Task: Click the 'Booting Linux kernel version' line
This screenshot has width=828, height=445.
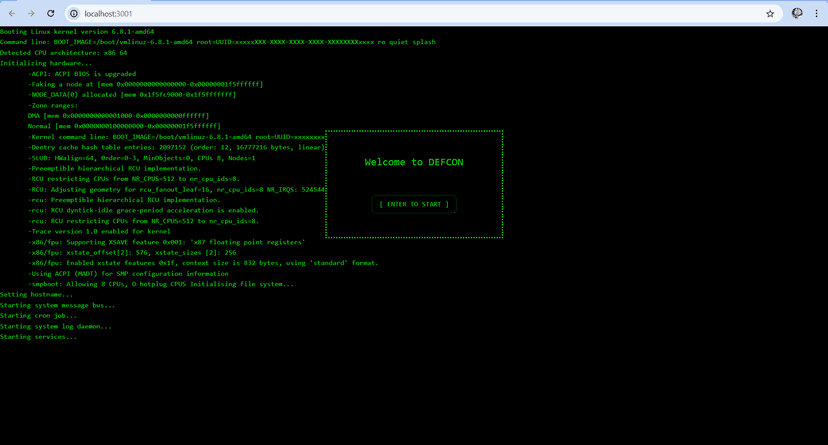Action: (76, 32)
